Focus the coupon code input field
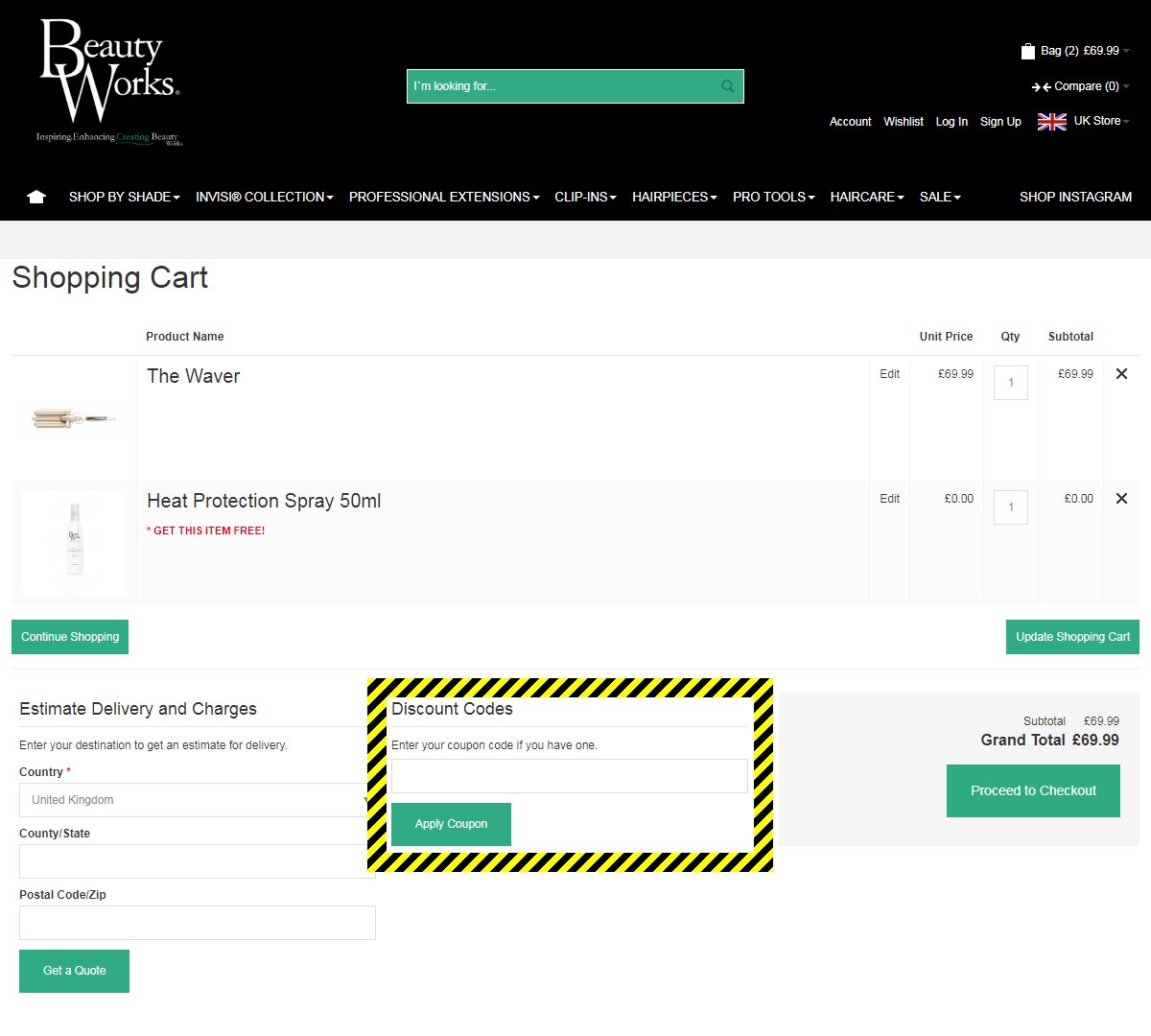Viewport: 1151px width, 1036px height. (570, 776)
